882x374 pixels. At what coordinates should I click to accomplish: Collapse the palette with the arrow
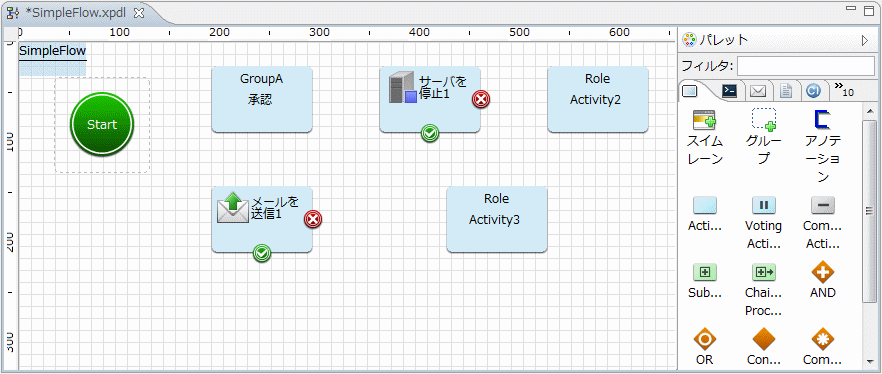click(x=865, y=40)
